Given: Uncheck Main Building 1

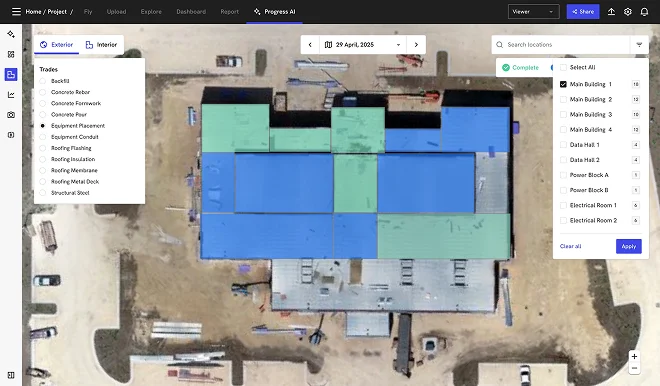Looking at the screenshot, I should (563, 84).
